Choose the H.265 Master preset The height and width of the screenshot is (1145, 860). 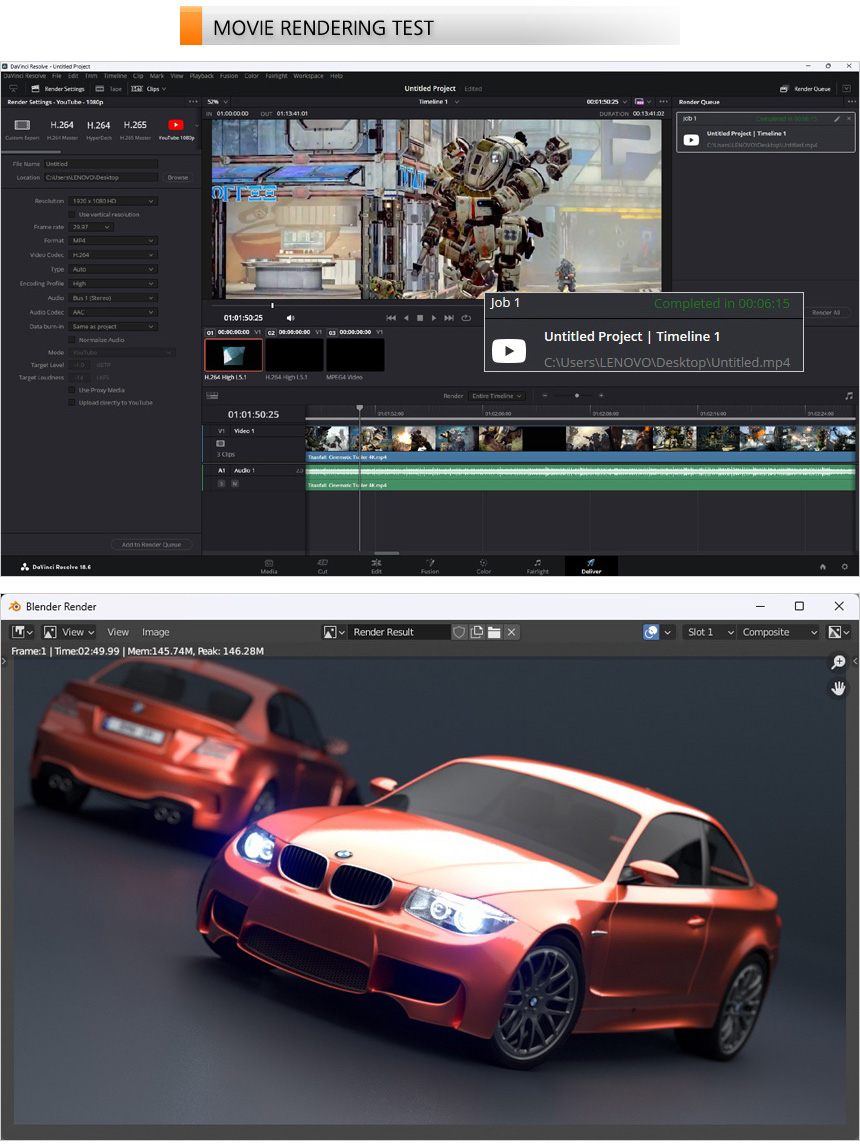click(x=135, y=129)
